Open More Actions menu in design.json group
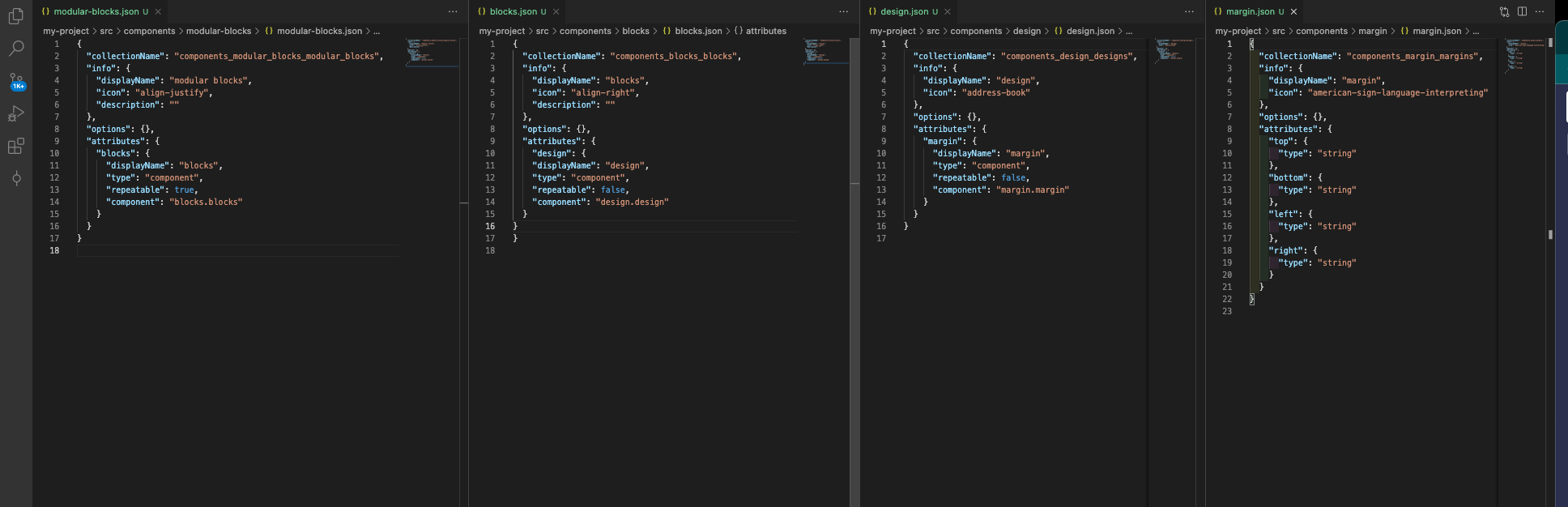The image size is (1568, 507). point(1189,11)
